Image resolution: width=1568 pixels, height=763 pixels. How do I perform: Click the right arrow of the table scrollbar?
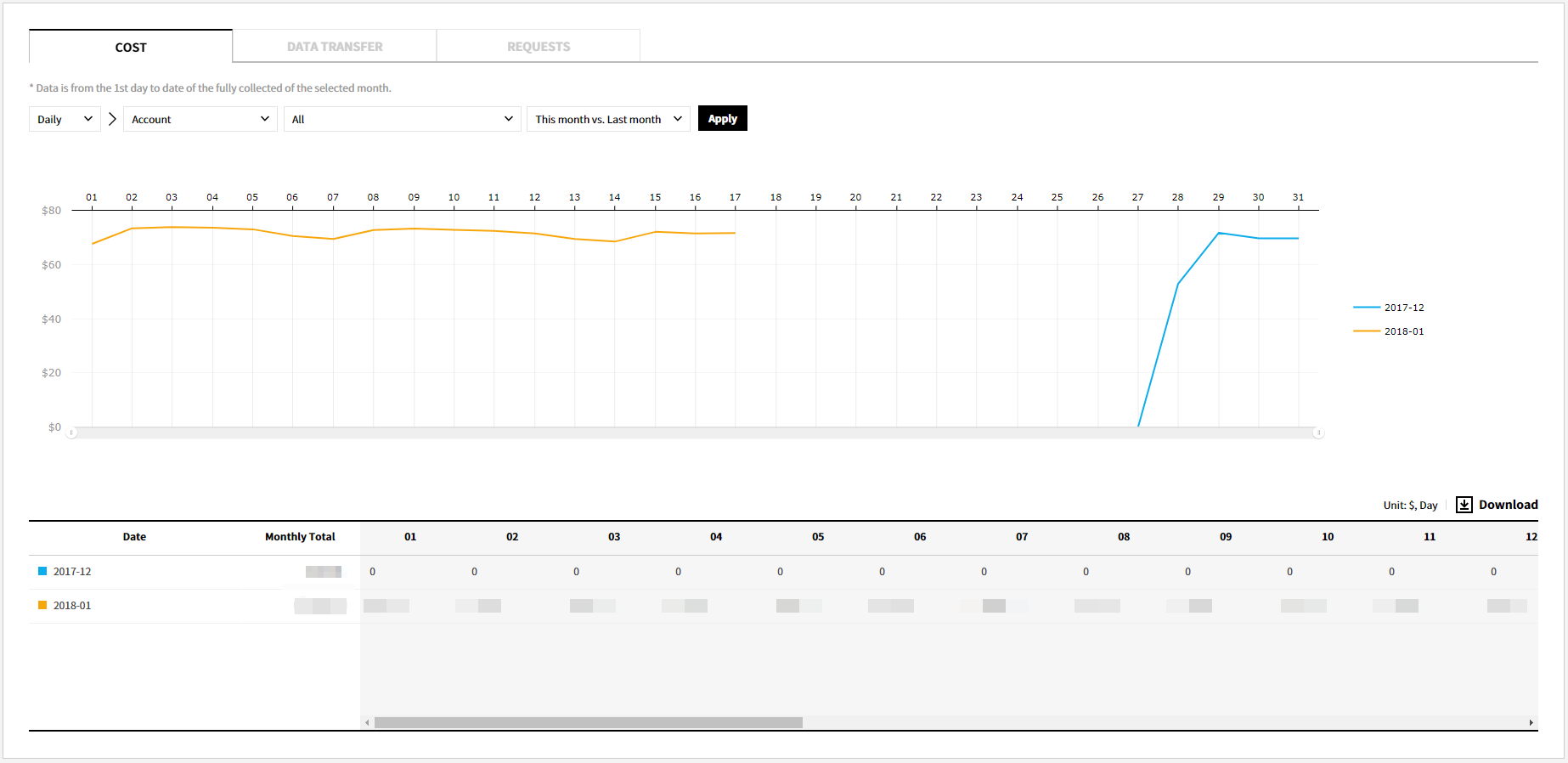tap(1531, 722)
